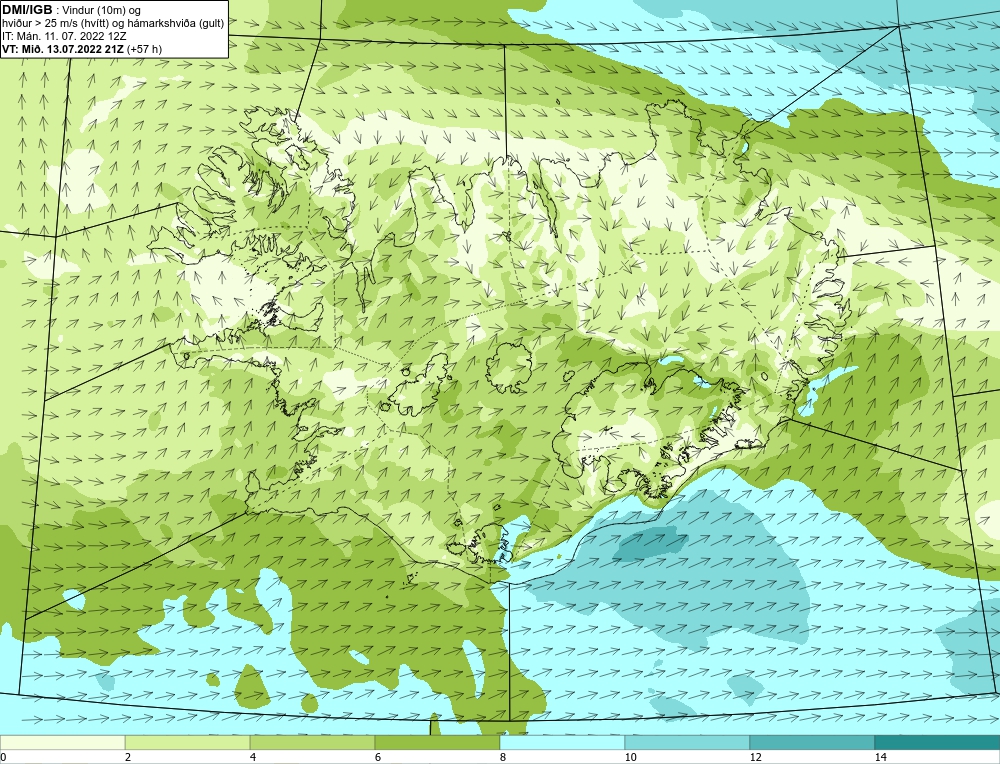Click the 'VT: Mið. 13.07.2022 21Z' valid time

tap(64, 49)
